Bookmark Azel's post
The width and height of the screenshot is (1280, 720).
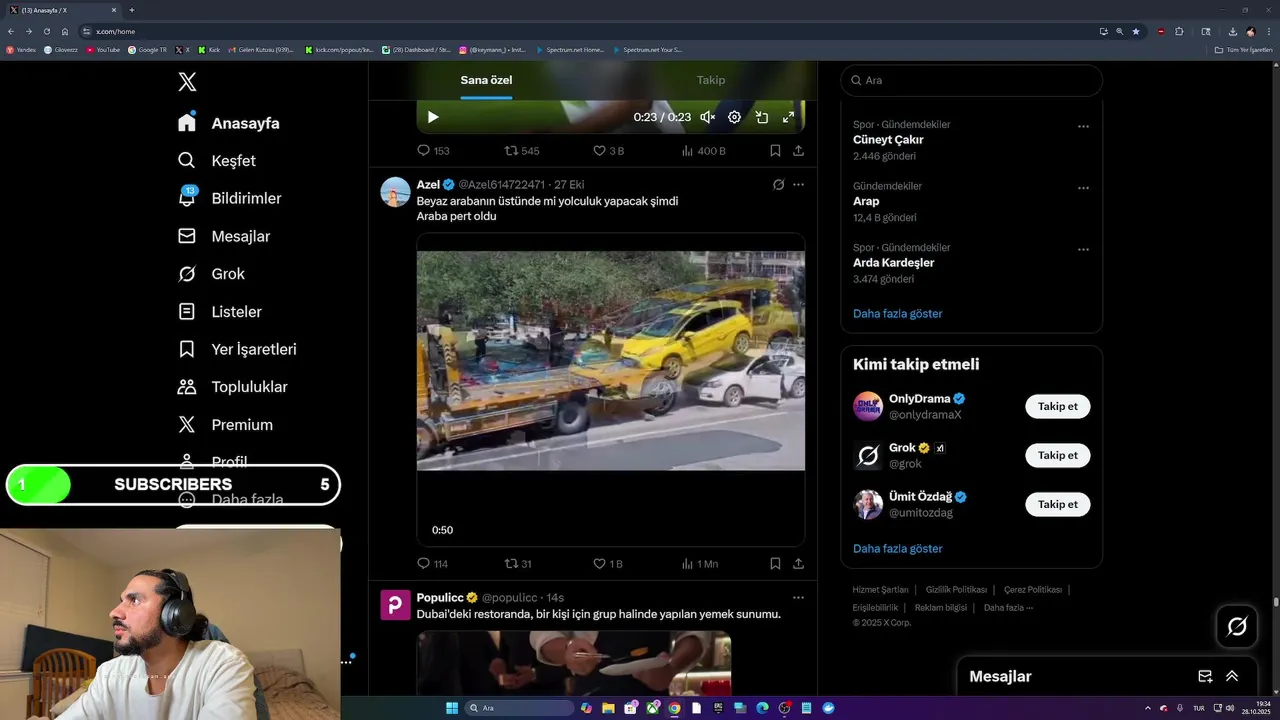point(775,564)
